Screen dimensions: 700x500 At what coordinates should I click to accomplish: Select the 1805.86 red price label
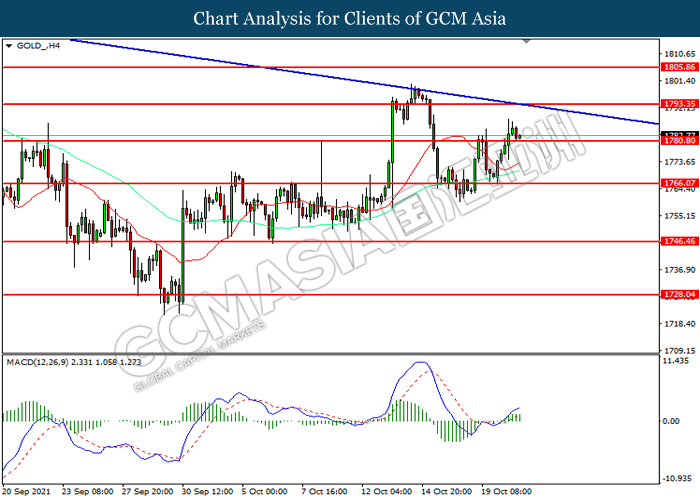coord(680,67)
